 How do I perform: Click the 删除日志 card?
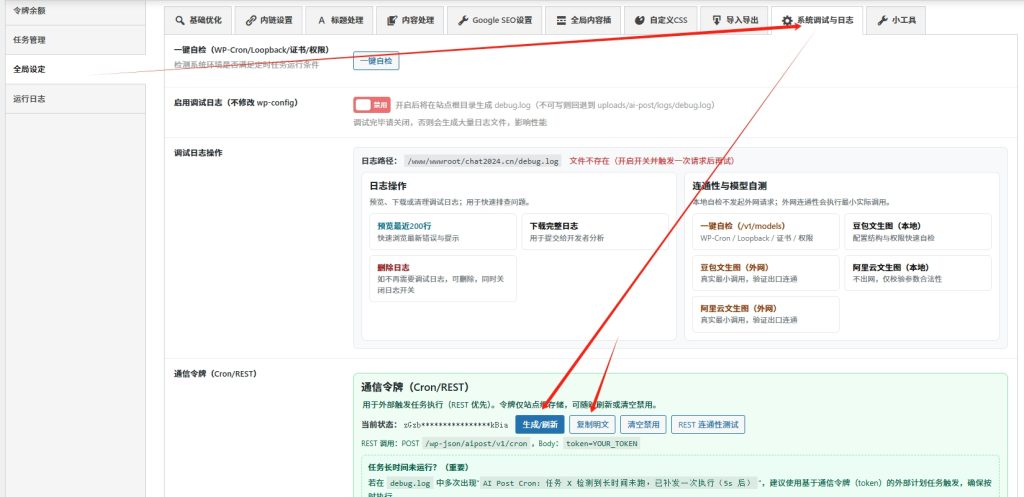click(443, 278)
